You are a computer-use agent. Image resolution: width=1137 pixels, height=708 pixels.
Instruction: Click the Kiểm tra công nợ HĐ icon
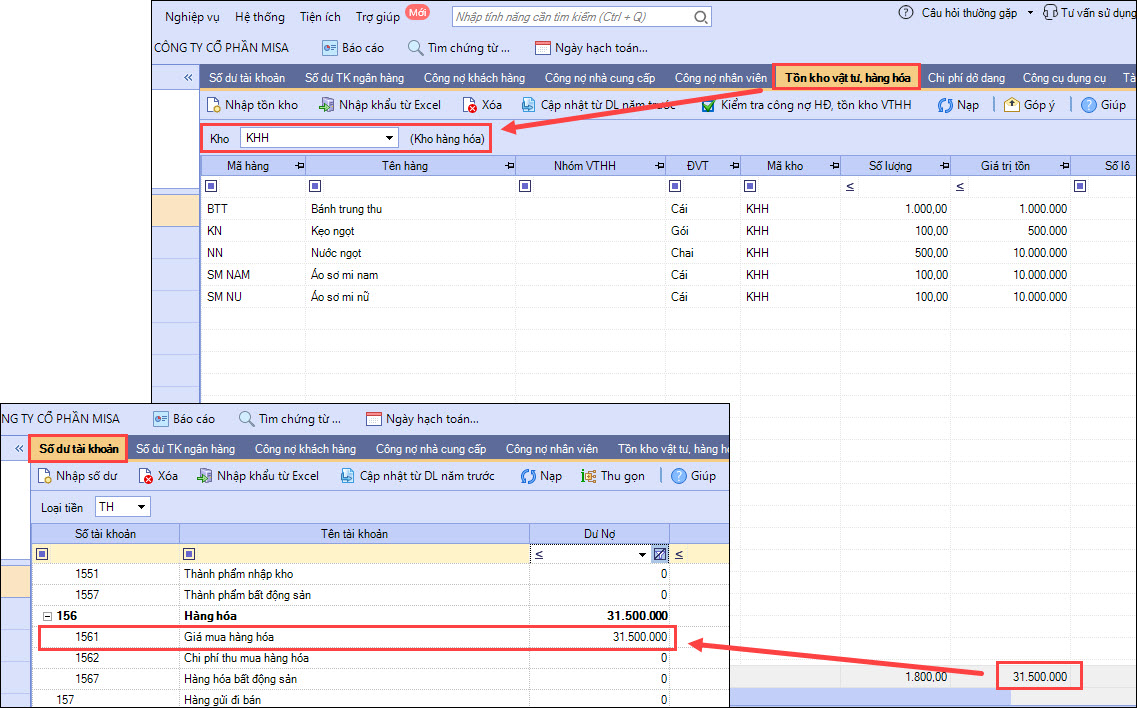tap(708, 105)
